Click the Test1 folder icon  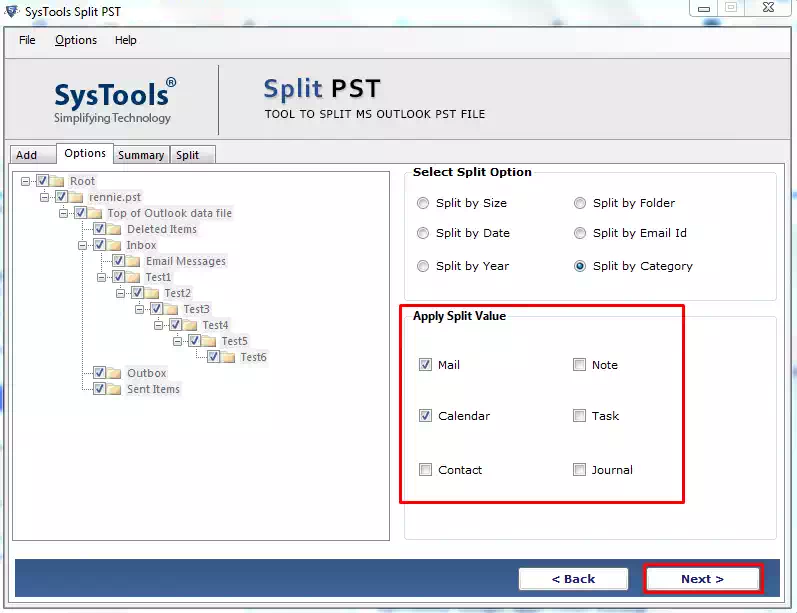pos(133,277)
